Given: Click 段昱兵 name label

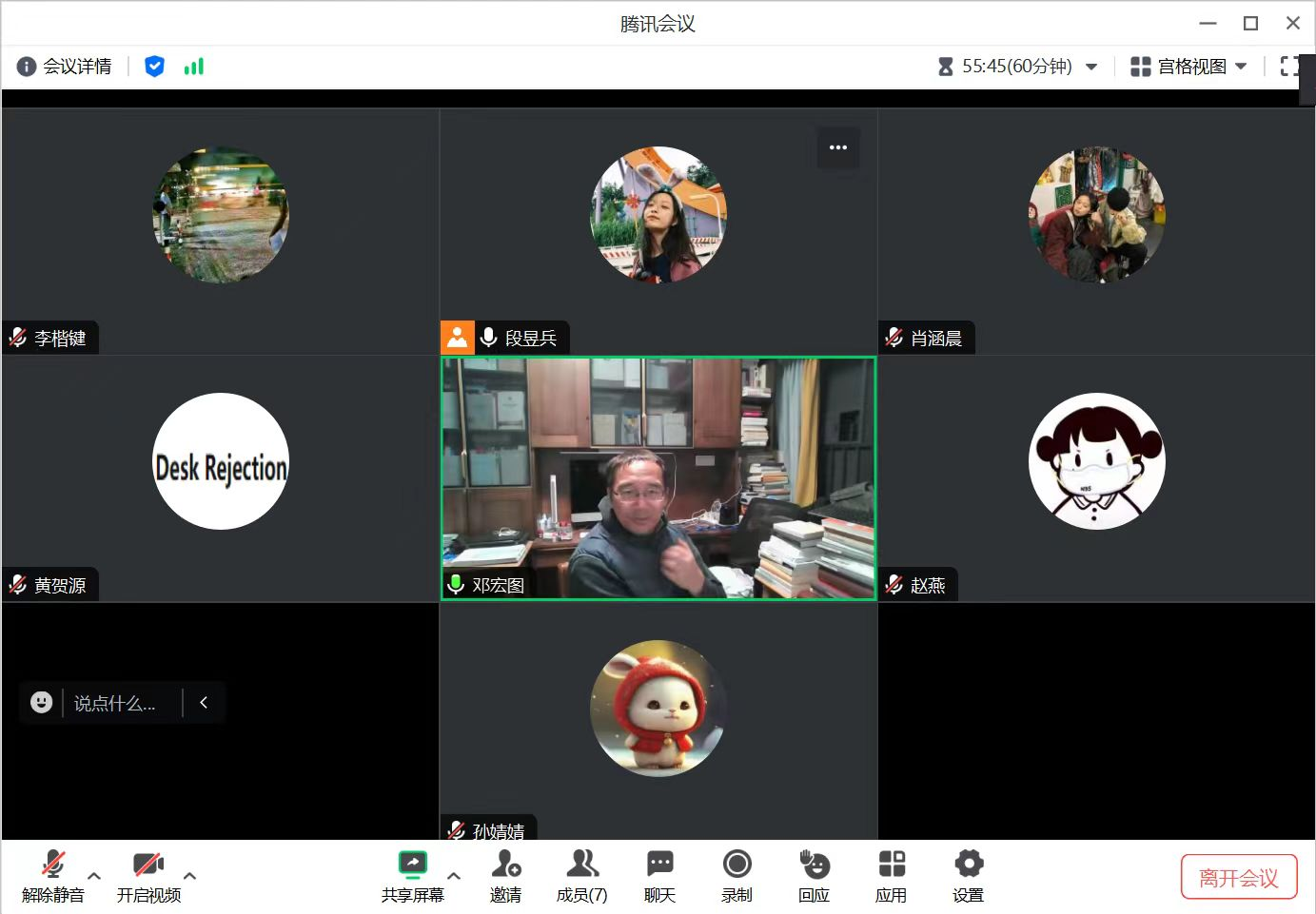Looking at the screenshot, I should (x=531, y=338).
